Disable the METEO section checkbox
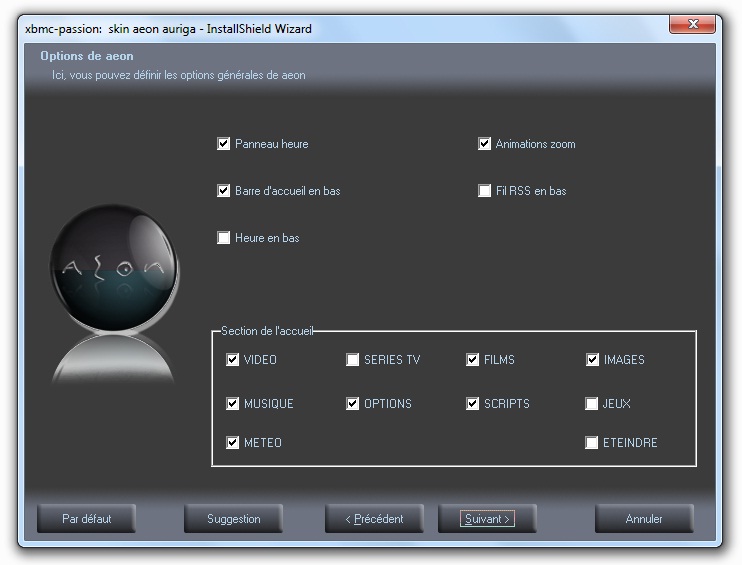The height and width of the screenshot is (565, 742). click(x=233, y=443)
